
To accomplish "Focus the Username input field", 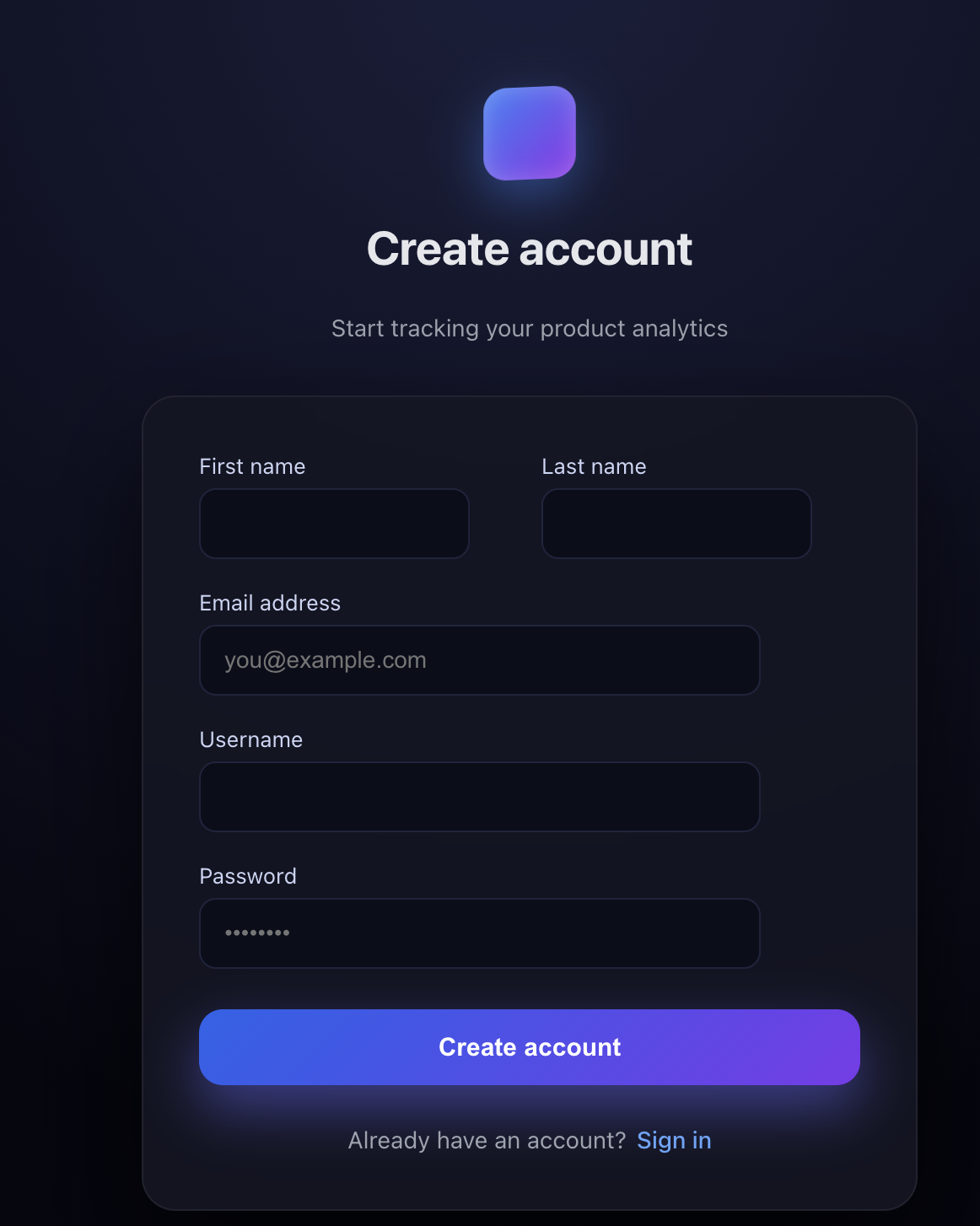I will [479, 797].
